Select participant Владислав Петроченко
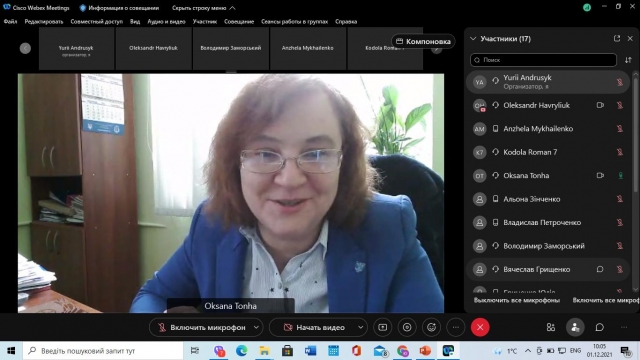 pyautogui.click(x=549, y=222)
